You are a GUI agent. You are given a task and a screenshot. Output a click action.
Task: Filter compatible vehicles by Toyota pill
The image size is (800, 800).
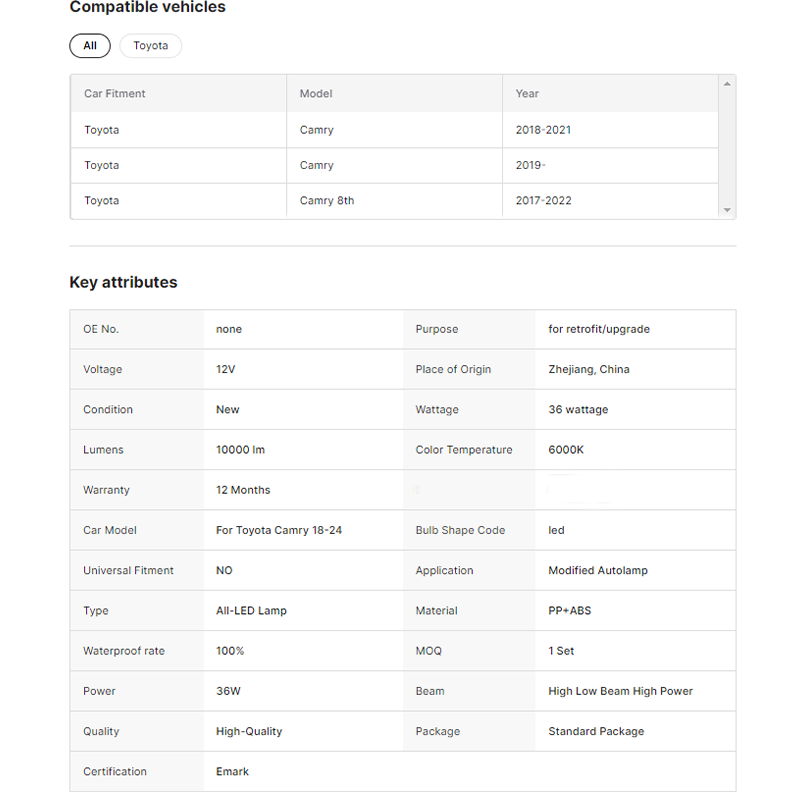[151, 46]
